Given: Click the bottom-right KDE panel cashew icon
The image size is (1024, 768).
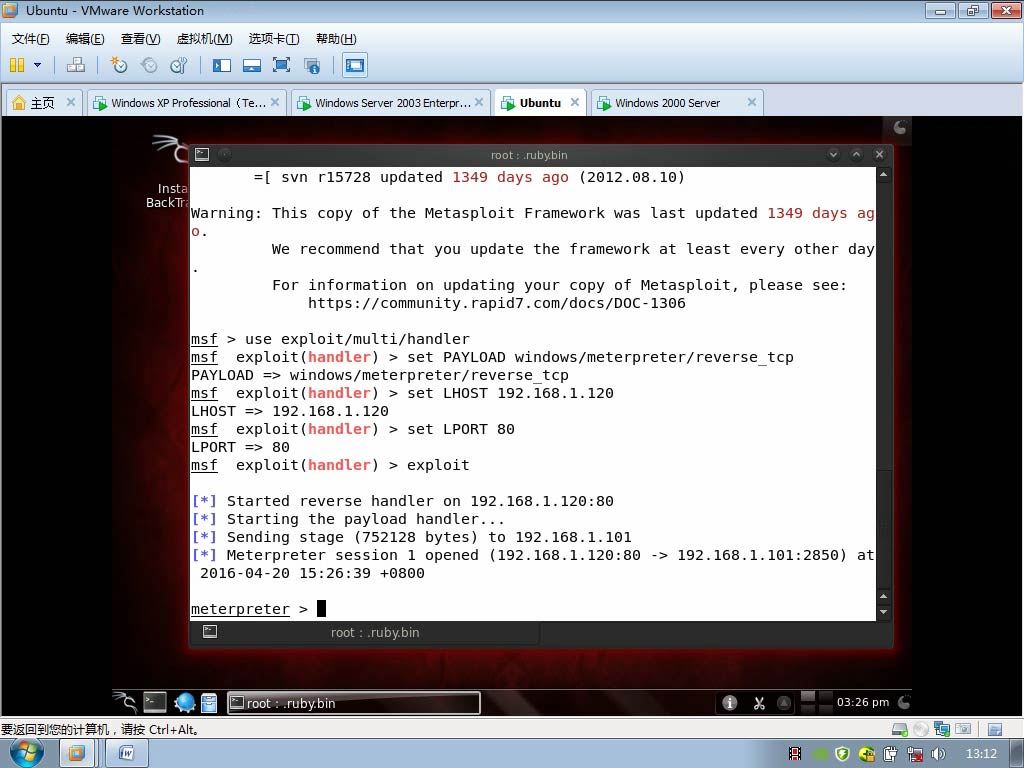Looking at the screenshot, I should pos(904,703).
